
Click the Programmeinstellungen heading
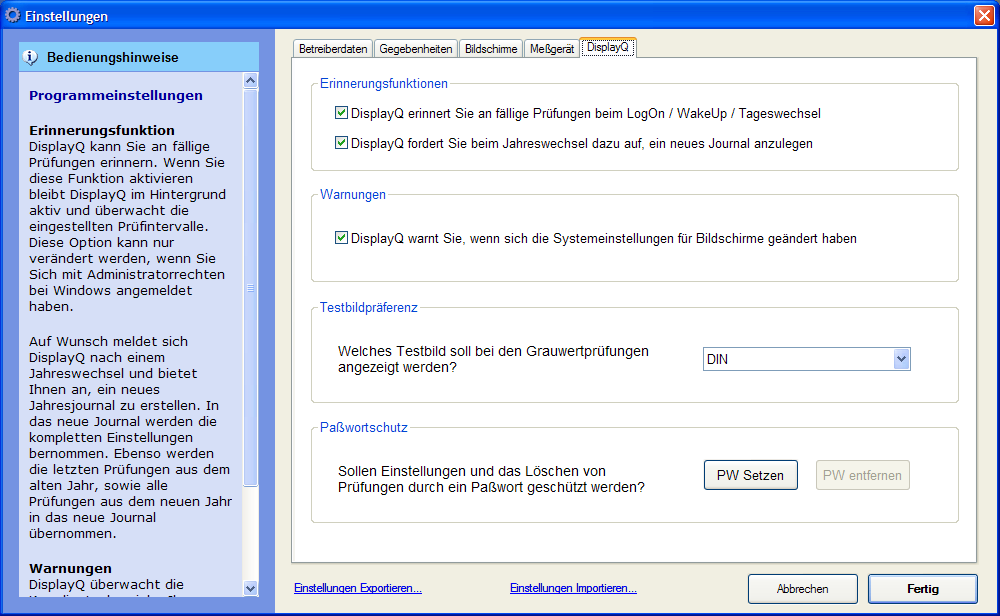click(x=116, y=95)
